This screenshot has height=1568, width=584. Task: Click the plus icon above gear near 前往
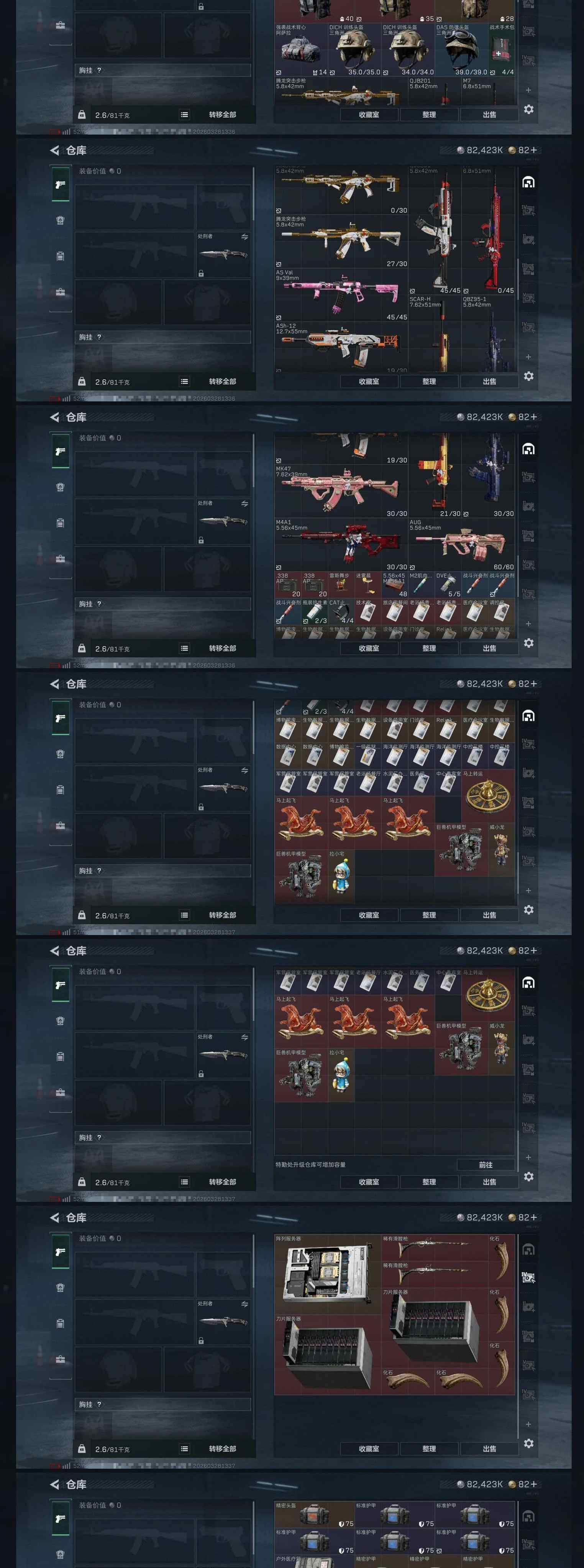click(x=528, y=1157)
